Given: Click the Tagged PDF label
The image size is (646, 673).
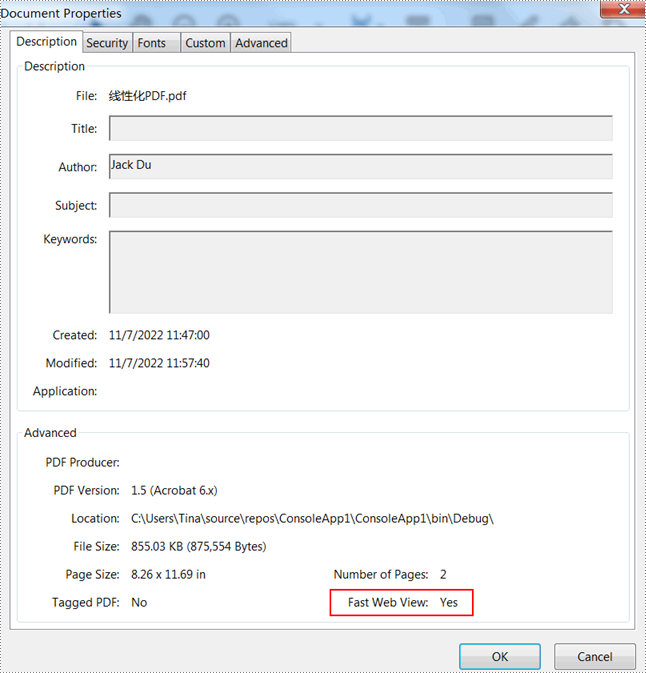Looking at the screenshot, I should [85, 602].
